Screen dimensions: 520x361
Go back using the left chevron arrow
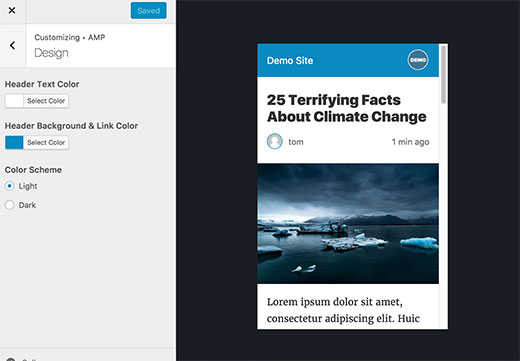pyautogui.click(x=13, y=45)
